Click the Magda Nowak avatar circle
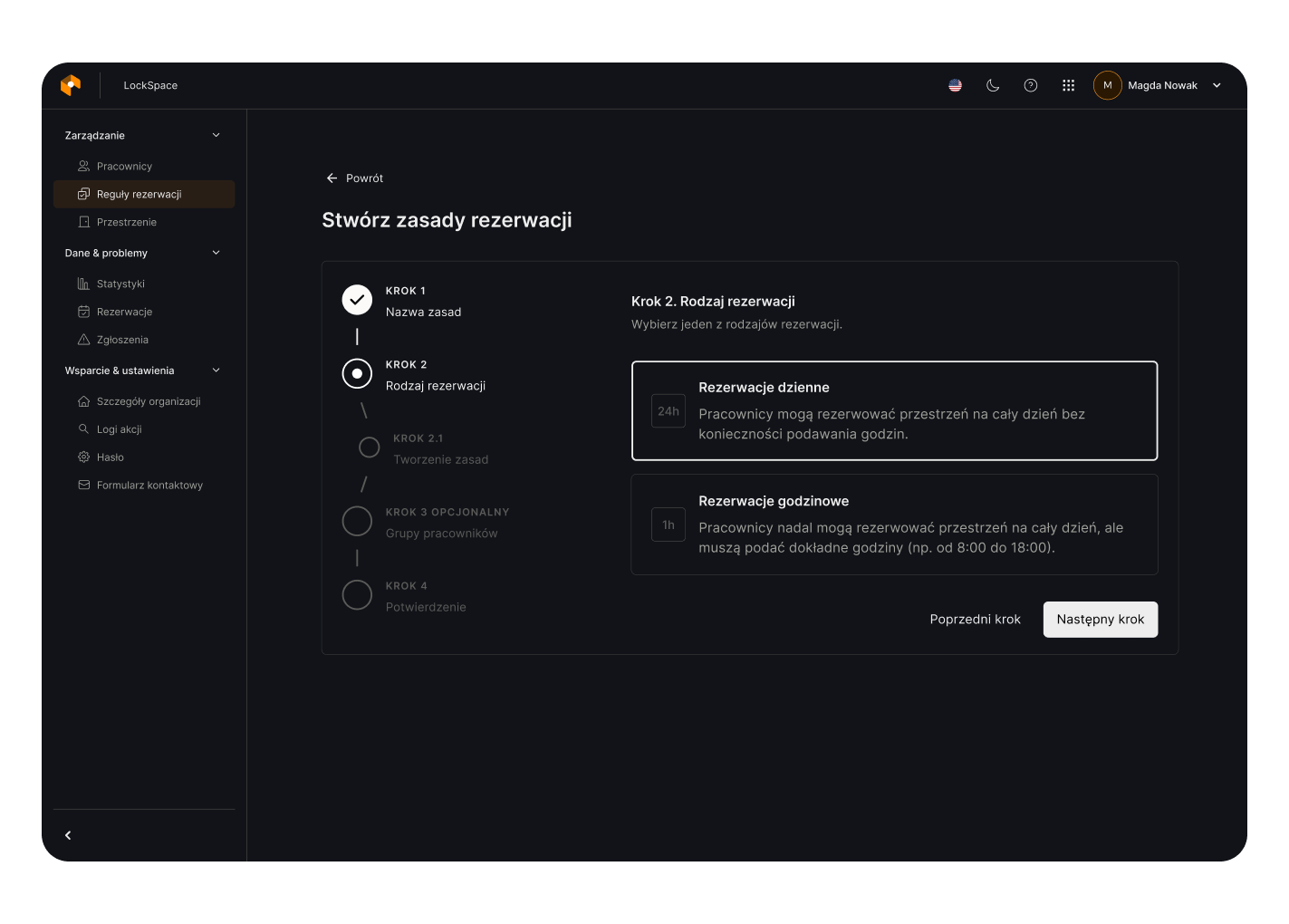The width and height of the screenshot is (1289, 924). (x=1107, y=85)
